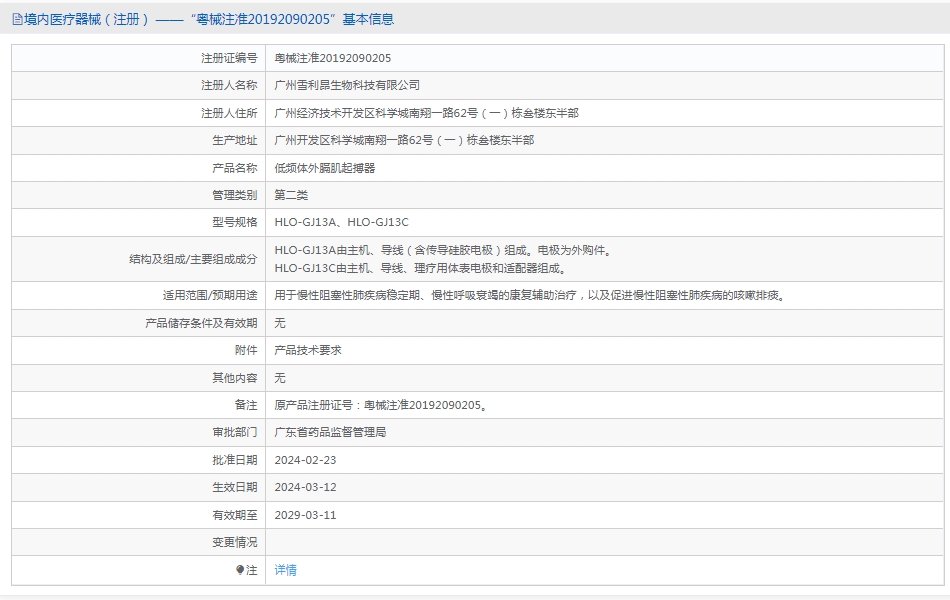The image size is (950, 600).
Task: Select the 适用范围 intended use description text
Action: 530,296
